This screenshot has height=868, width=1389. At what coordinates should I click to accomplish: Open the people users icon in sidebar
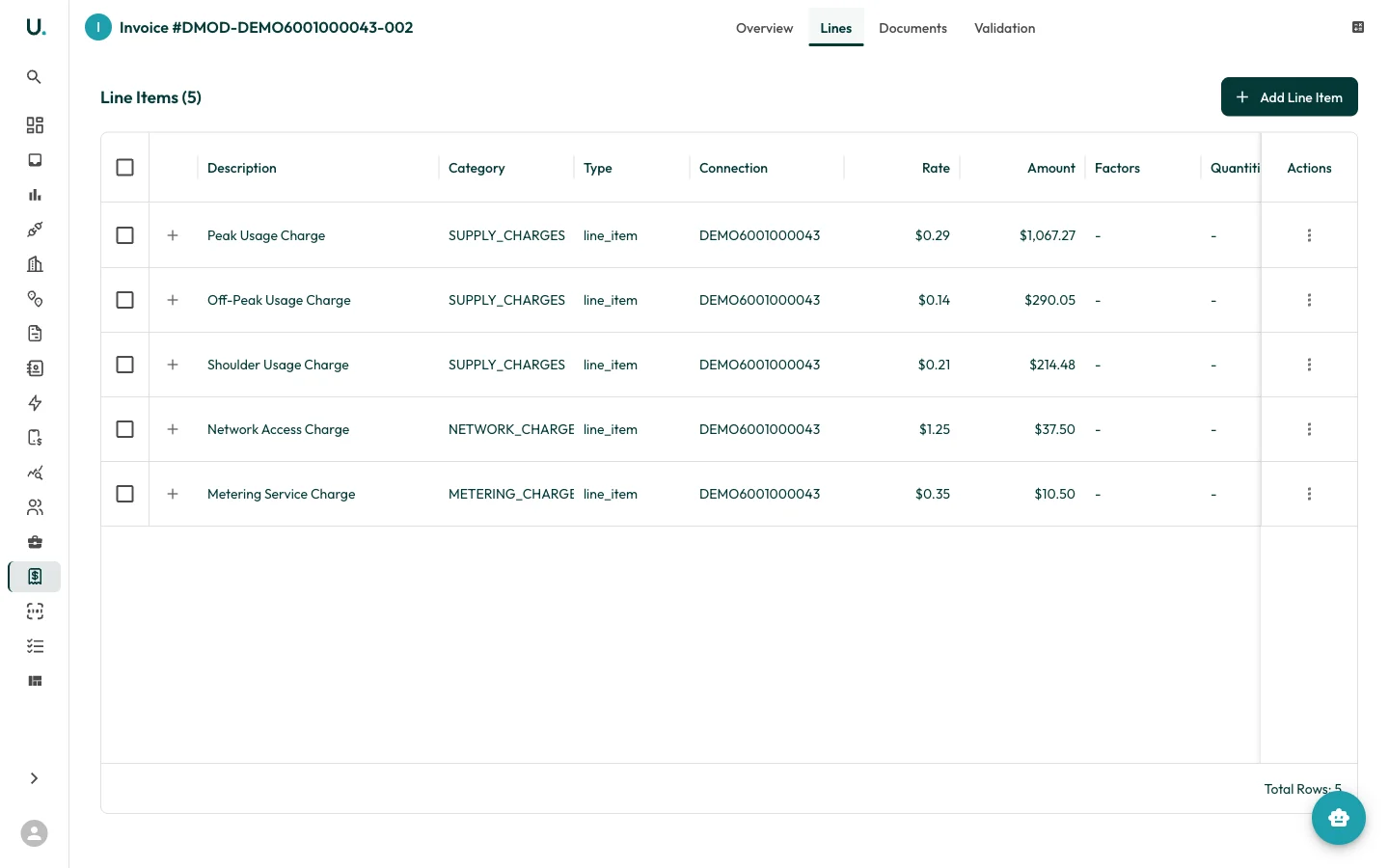[35, 507]
